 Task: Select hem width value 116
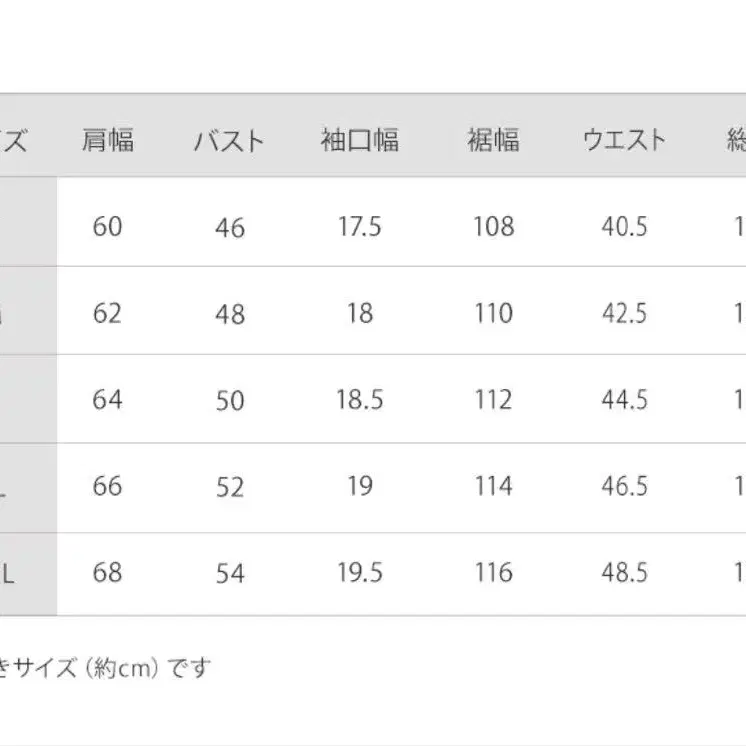494,572
